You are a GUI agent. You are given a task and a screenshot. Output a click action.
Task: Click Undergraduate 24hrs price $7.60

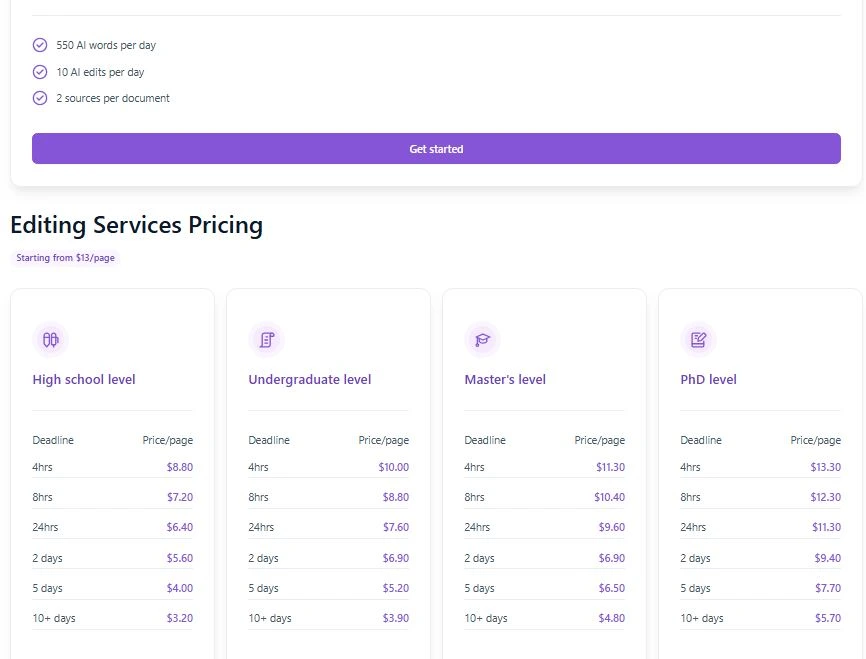395,528
